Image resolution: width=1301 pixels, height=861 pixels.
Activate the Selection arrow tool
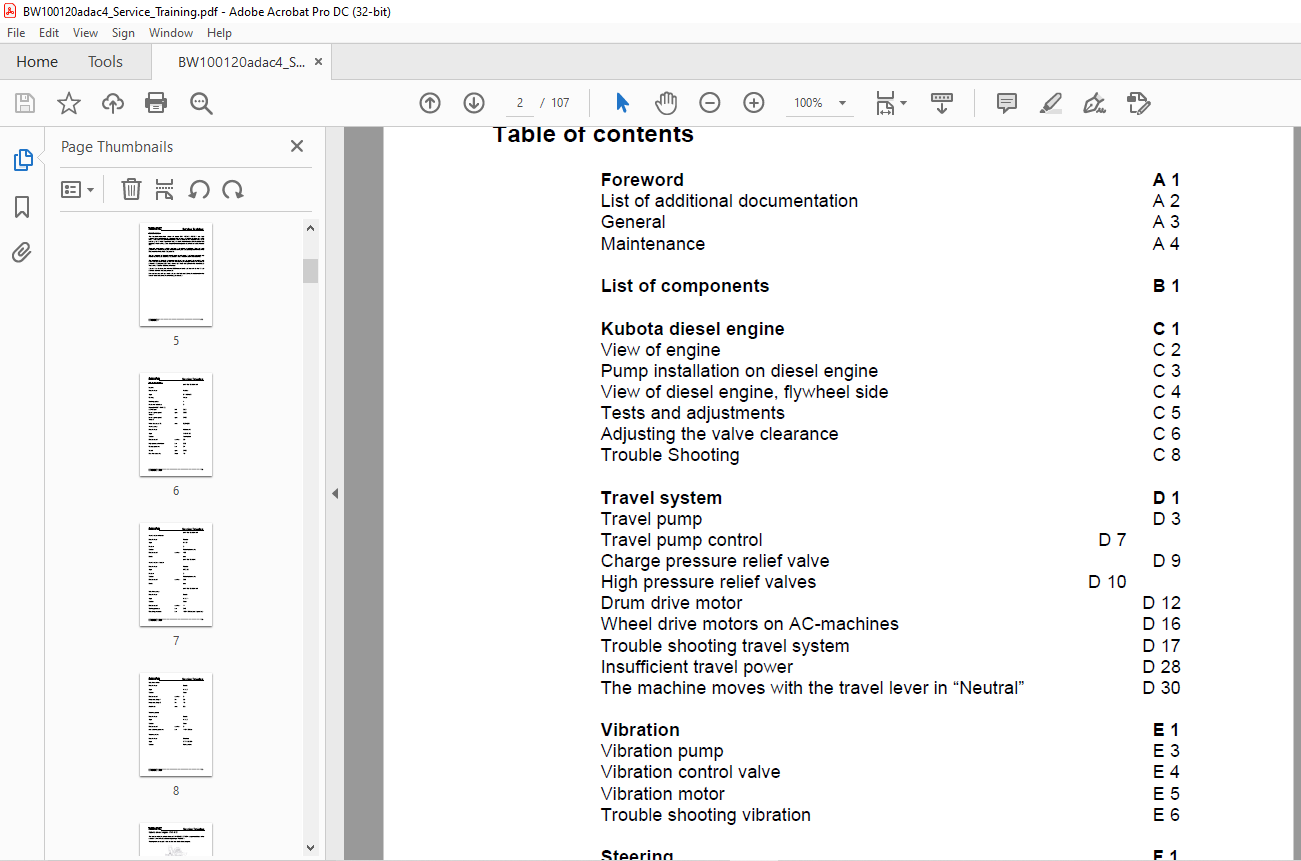pos(622,103)
